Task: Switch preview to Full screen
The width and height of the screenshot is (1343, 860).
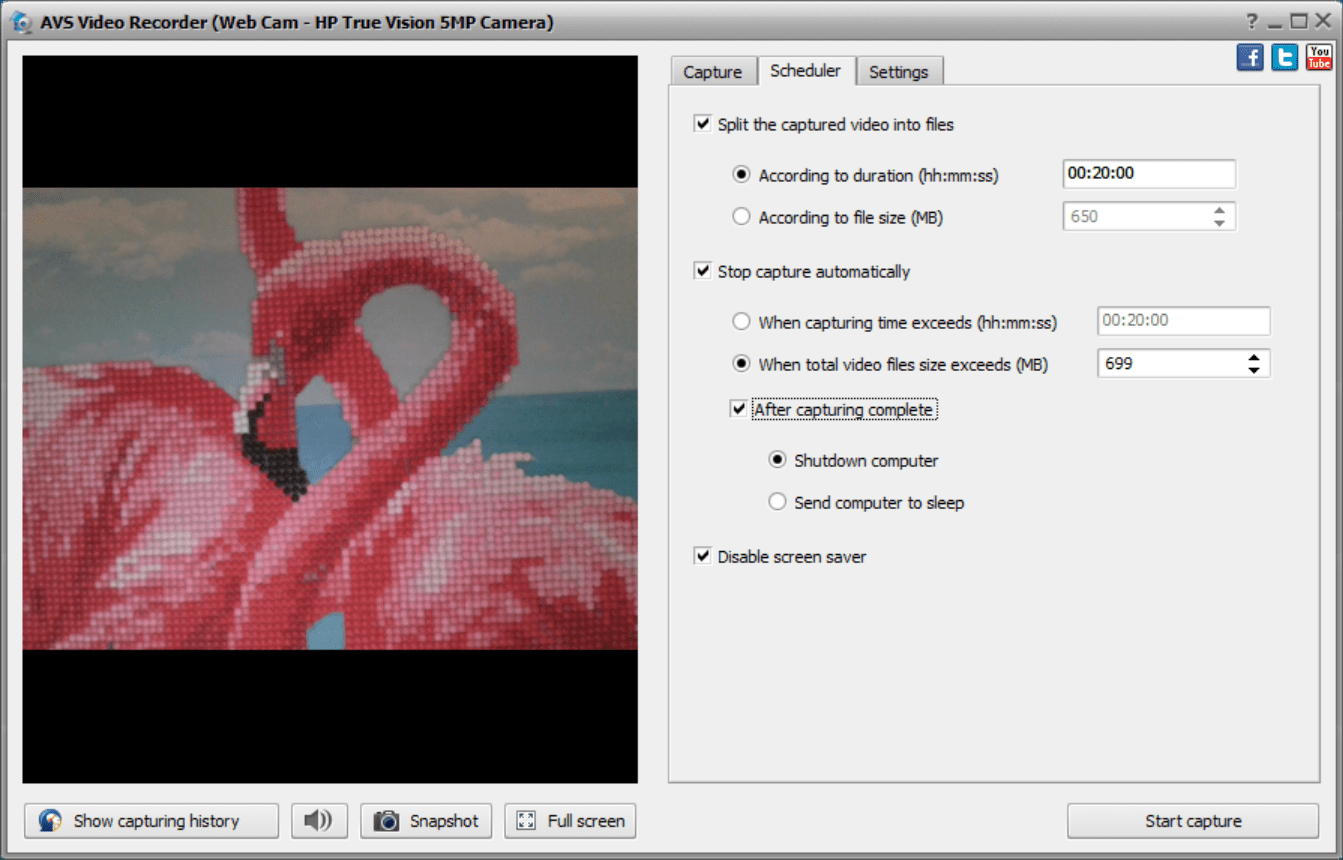Action: [570, 821]
